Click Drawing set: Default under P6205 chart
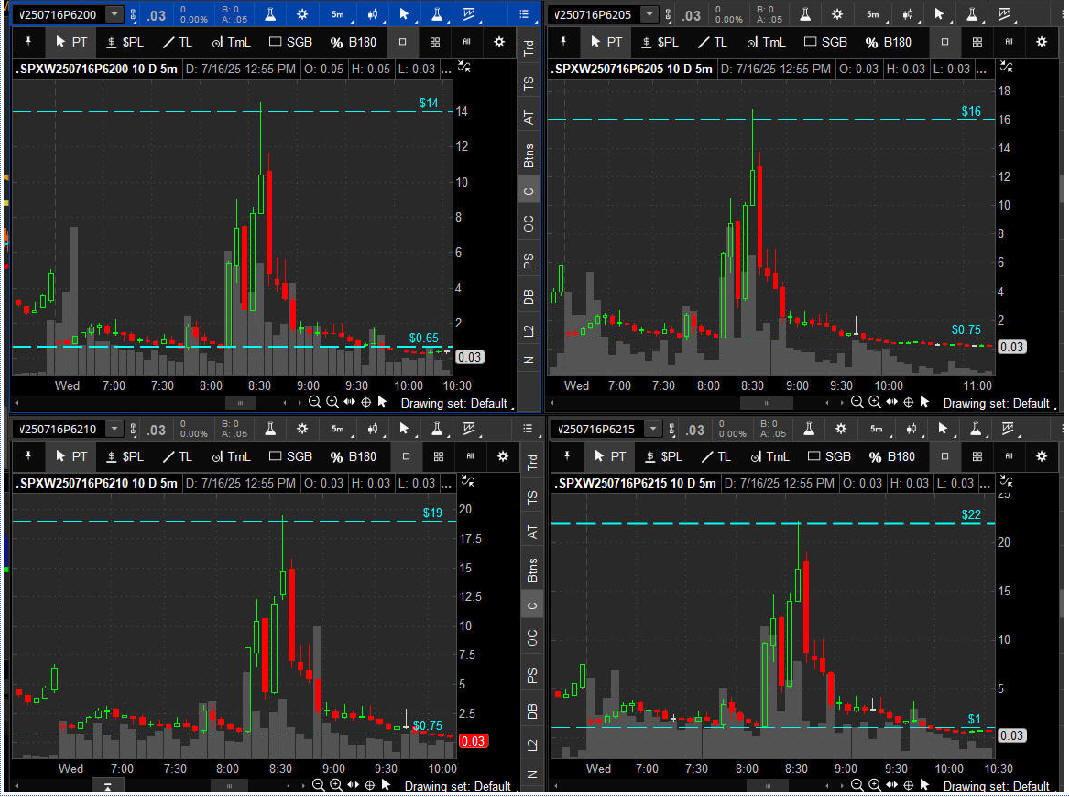Viewport: 1069px width, 797px height. 996,403
